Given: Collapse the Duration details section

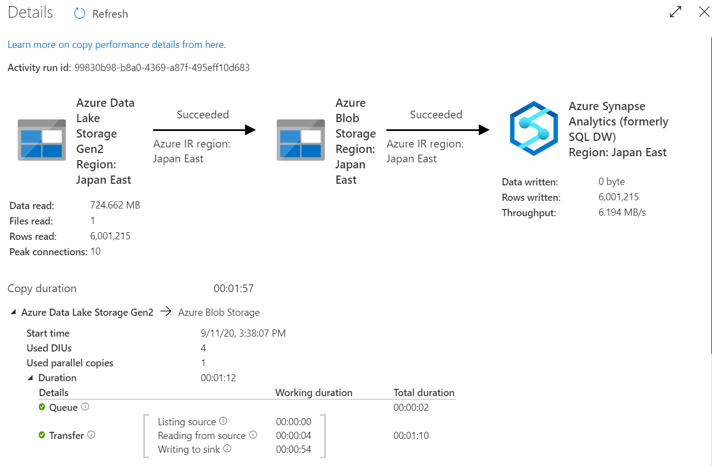Looking at the screenshot, I should click(x=30, y=377).
